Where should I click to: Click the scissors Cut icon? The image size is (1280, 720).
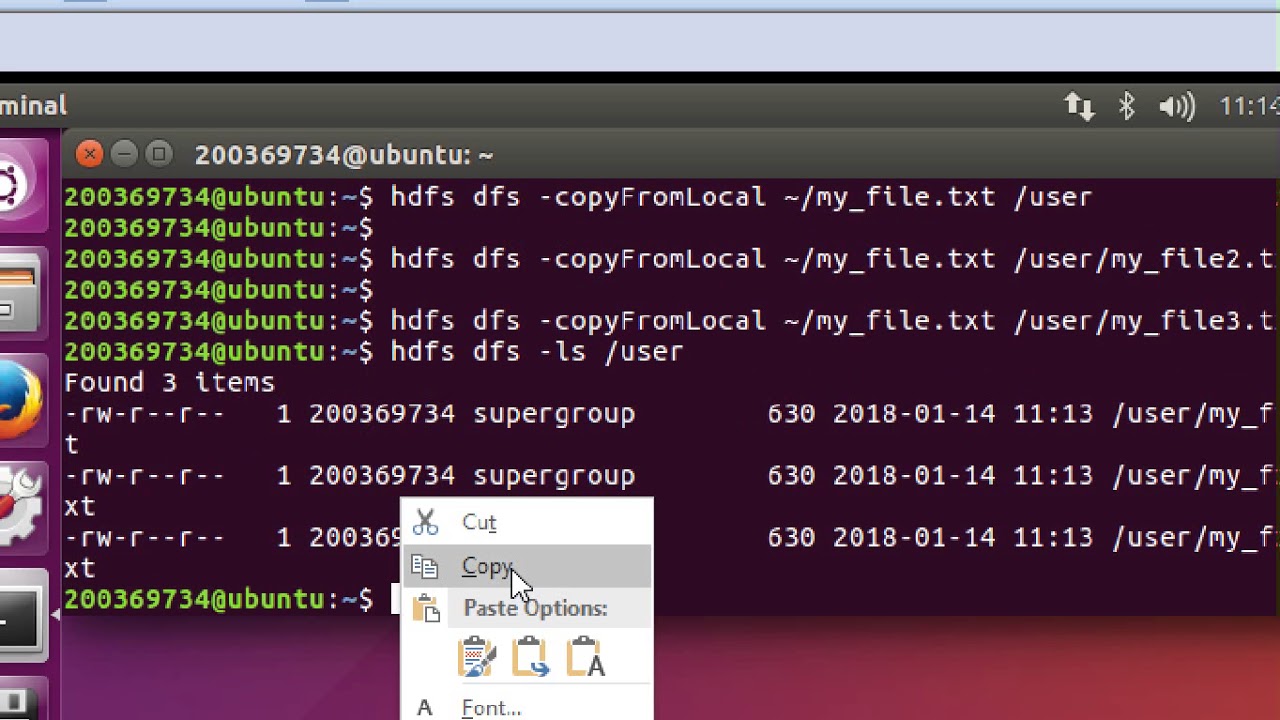point(425,522)
